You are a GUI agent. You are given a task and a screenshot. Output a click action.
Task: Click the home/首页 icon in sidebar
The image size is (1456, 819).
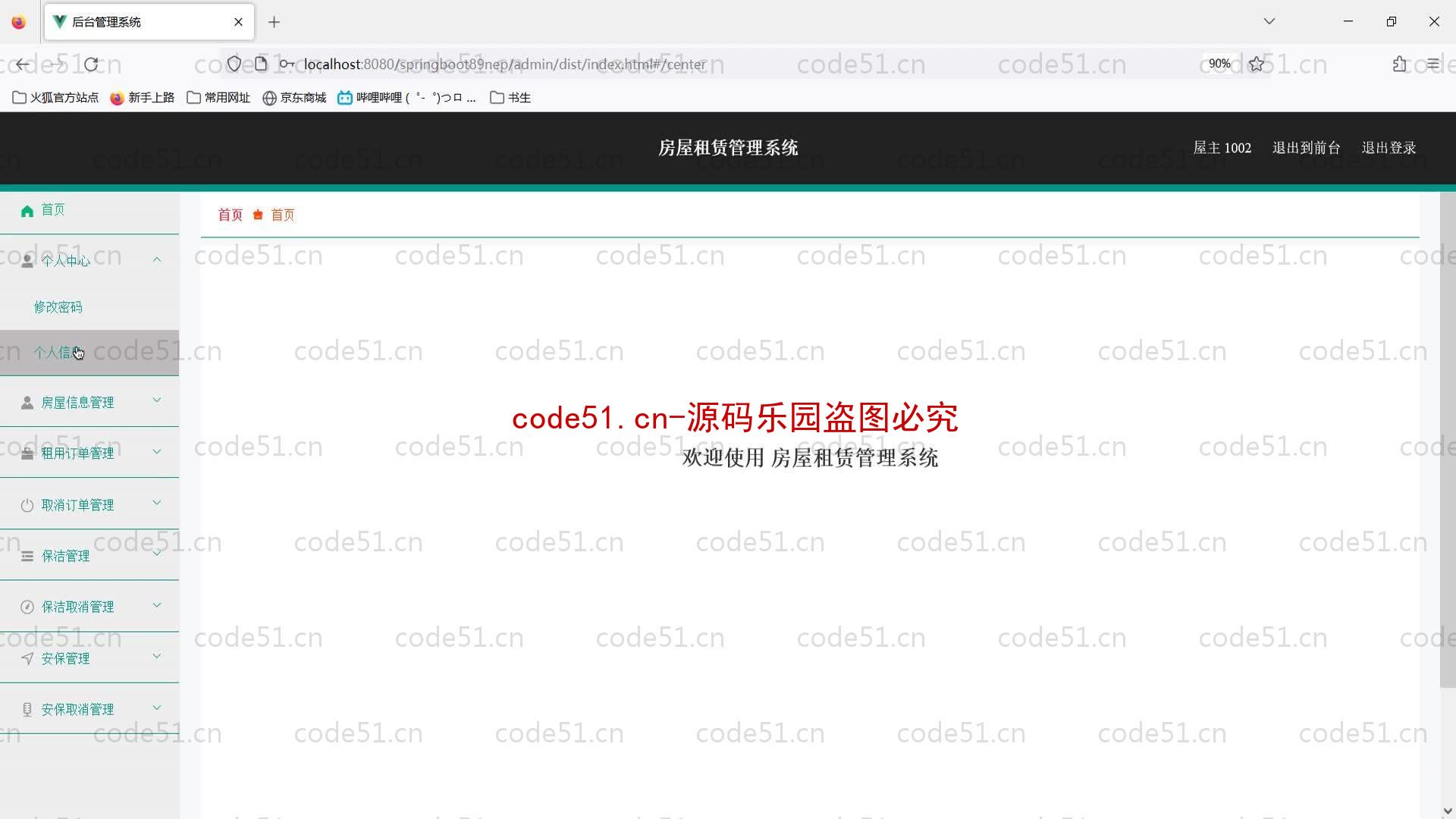click(27, 210)
